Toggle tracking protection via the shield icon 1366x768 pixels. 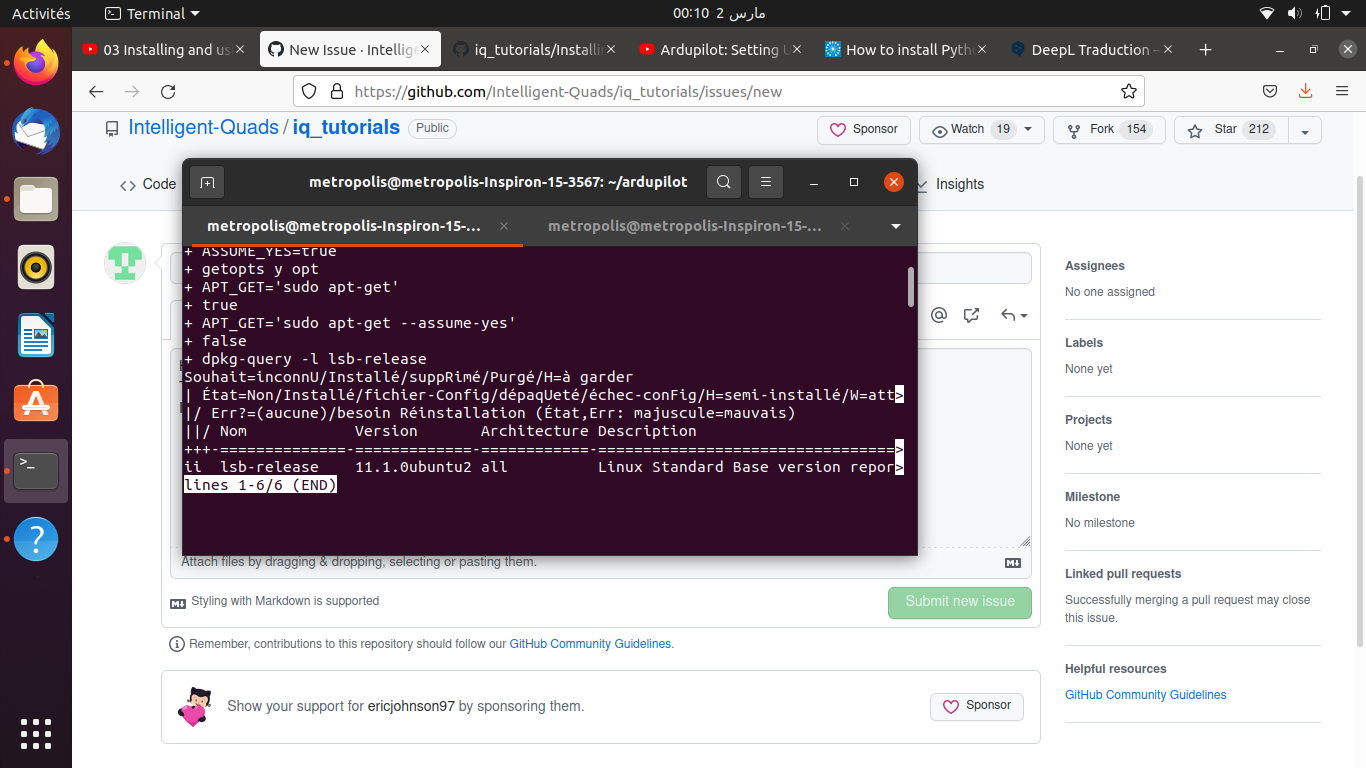tap(309, 90)
